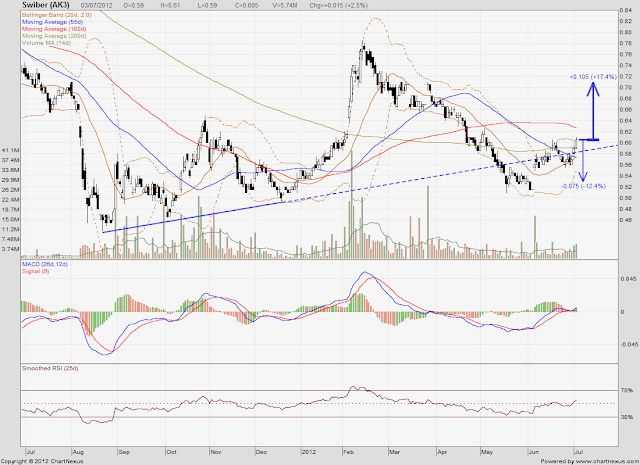This screenshot has height=465, width=640.
Task: Click the 33.6M volume axis label
Action: click(10, 170)
